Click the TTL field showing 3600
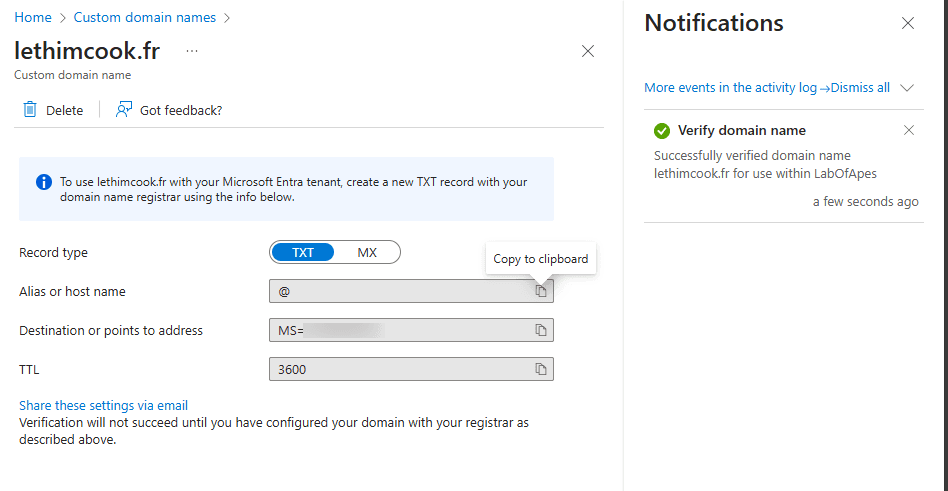 coord(400,369)
